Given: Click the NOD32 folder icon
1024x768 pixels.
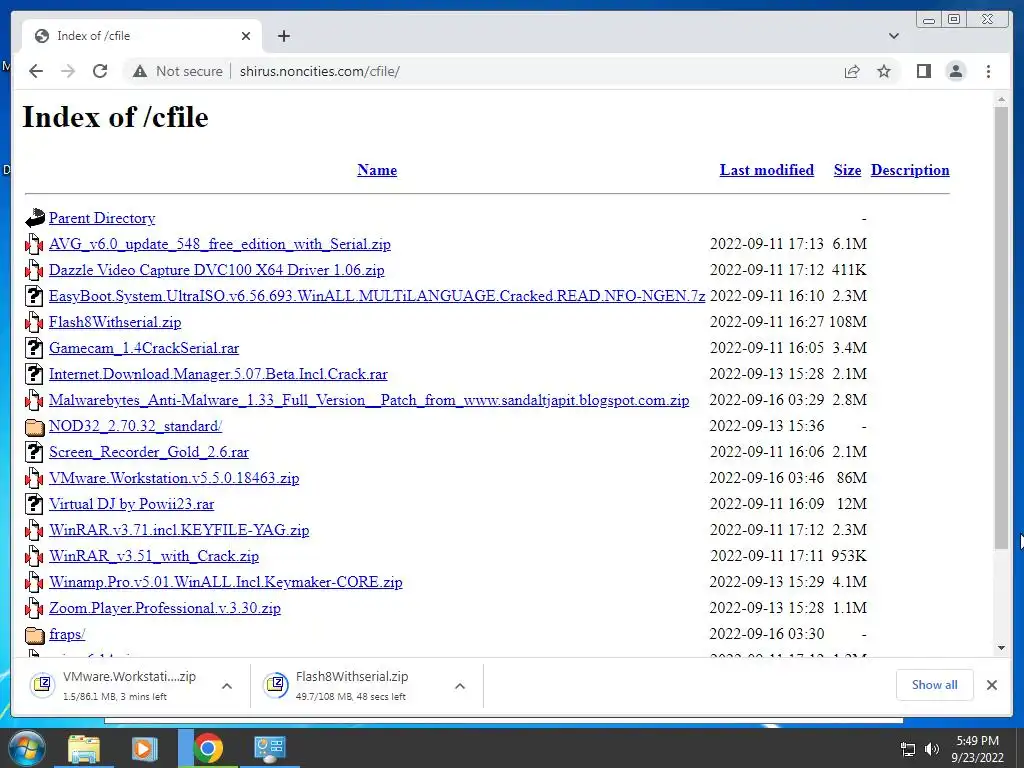Looking at the screenshot, I should [35, 426].
